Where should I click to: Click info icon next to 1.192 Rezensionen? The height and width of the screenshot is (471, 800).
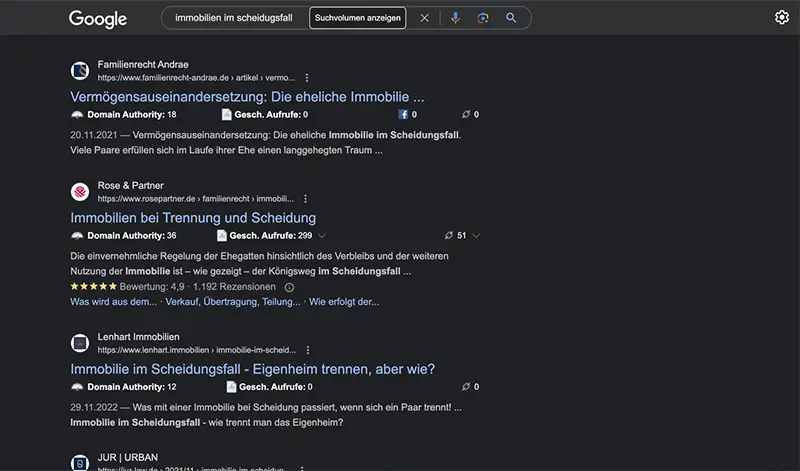[x=289, y=287]
